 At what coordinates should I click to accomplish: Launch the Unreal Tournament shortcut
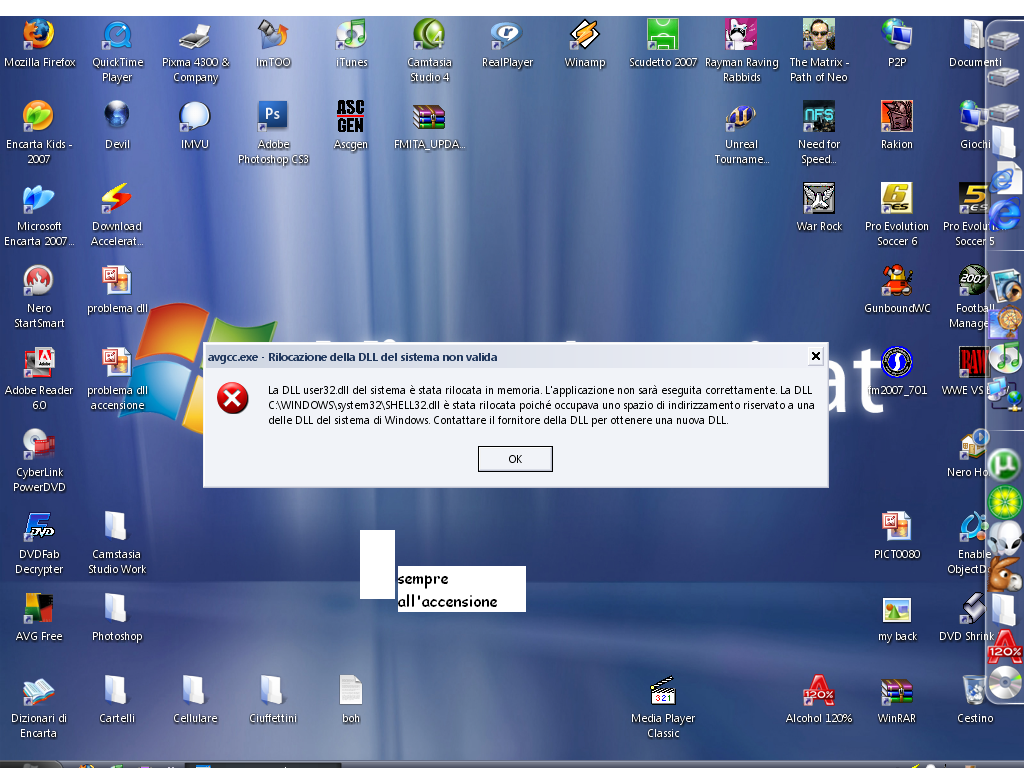coord(741,133)
